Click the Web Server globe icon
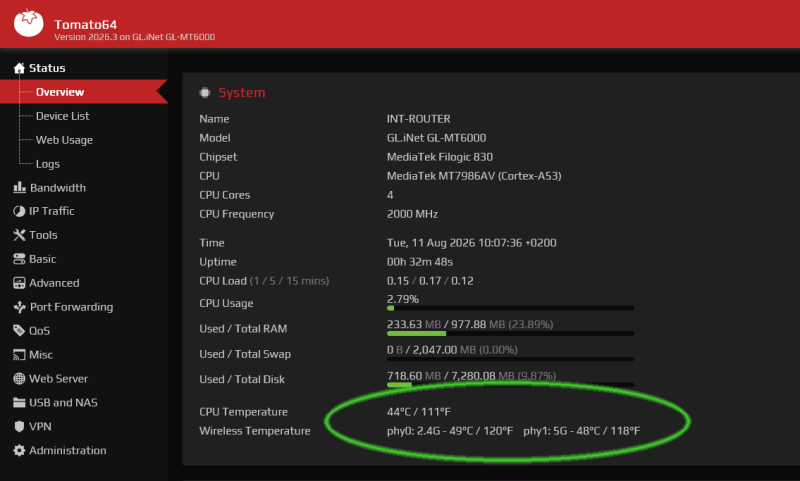This screenshot has width=800, height=481. [19, 378]
